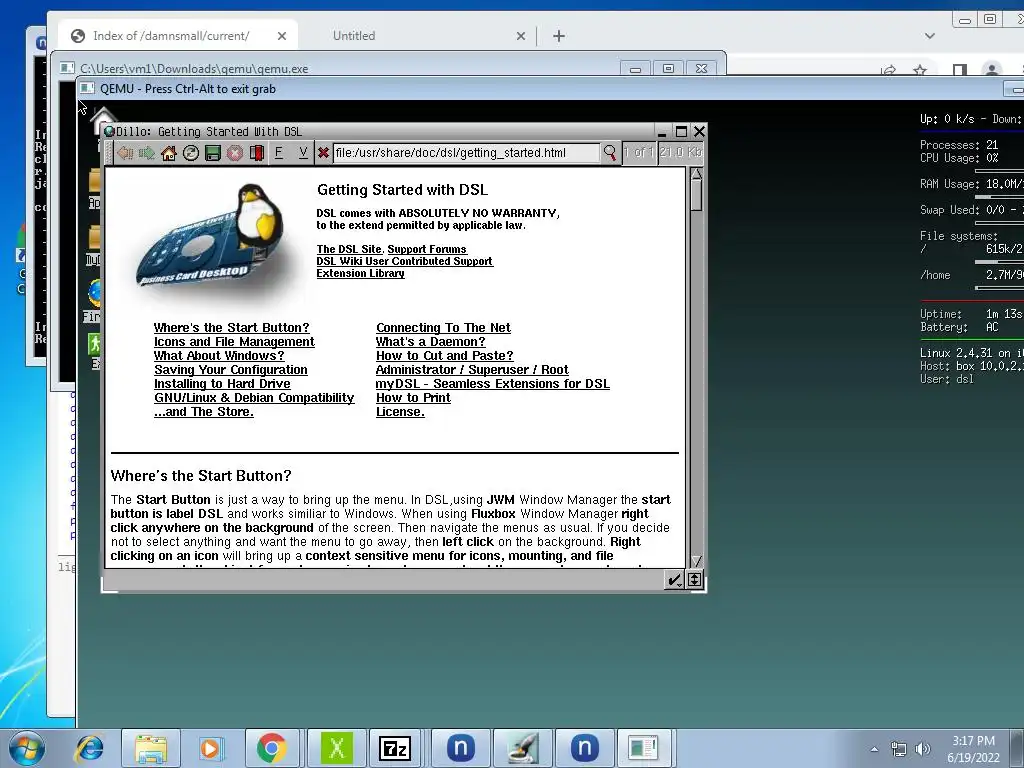Click the Dillo vertical scrollbar thumb

tap(696, 195)
